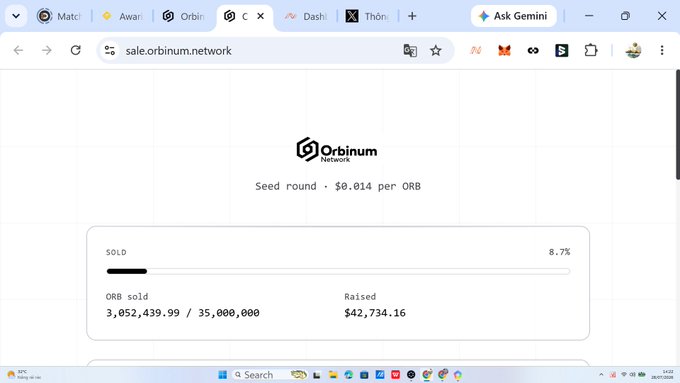Click the Orbinum Network logo
Viewport: 680px width, 383px height.
tap(337, 150)
